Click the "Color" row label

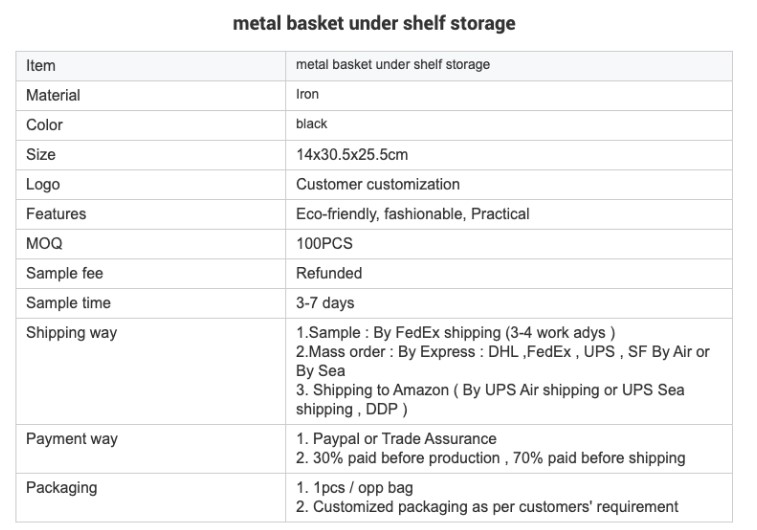pyautogui.click(x=44, y=125)
